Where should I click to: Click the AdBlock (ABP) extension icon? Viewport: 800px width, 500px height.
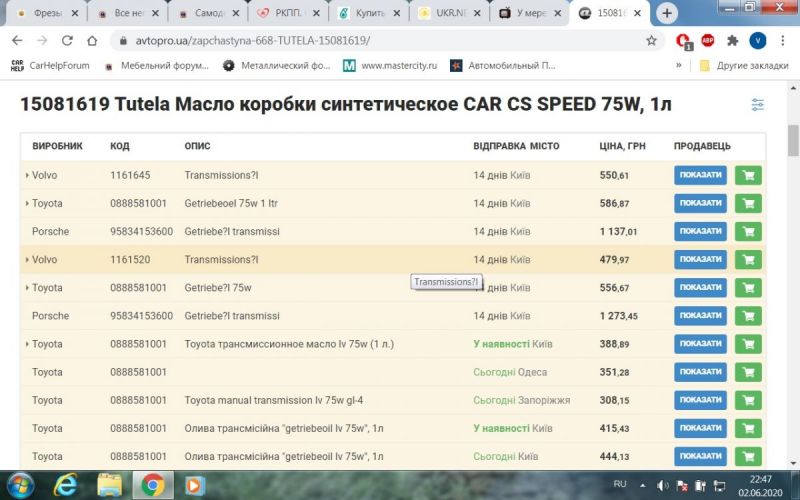(x=708, y=41)
